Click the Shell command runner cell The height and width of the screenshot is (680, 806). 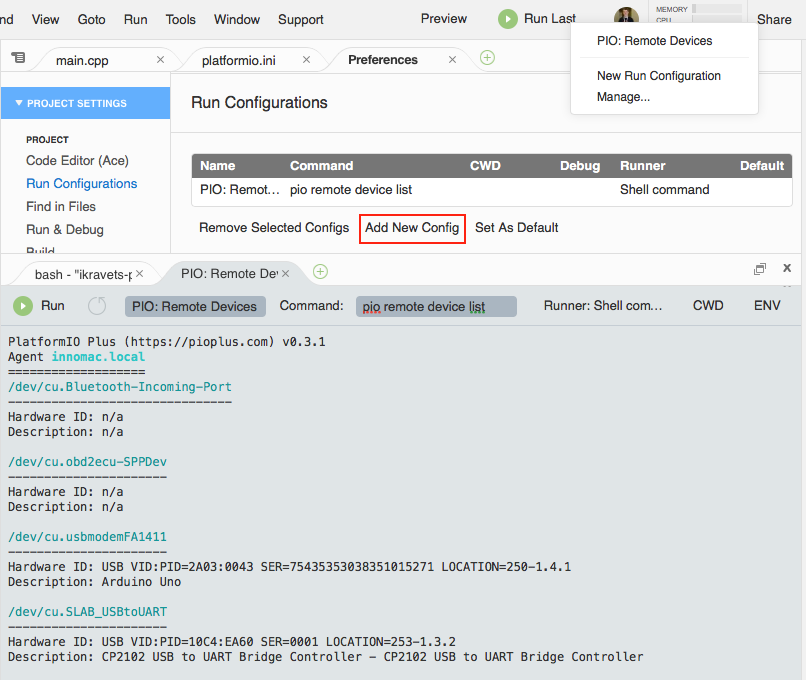point(665,190)
